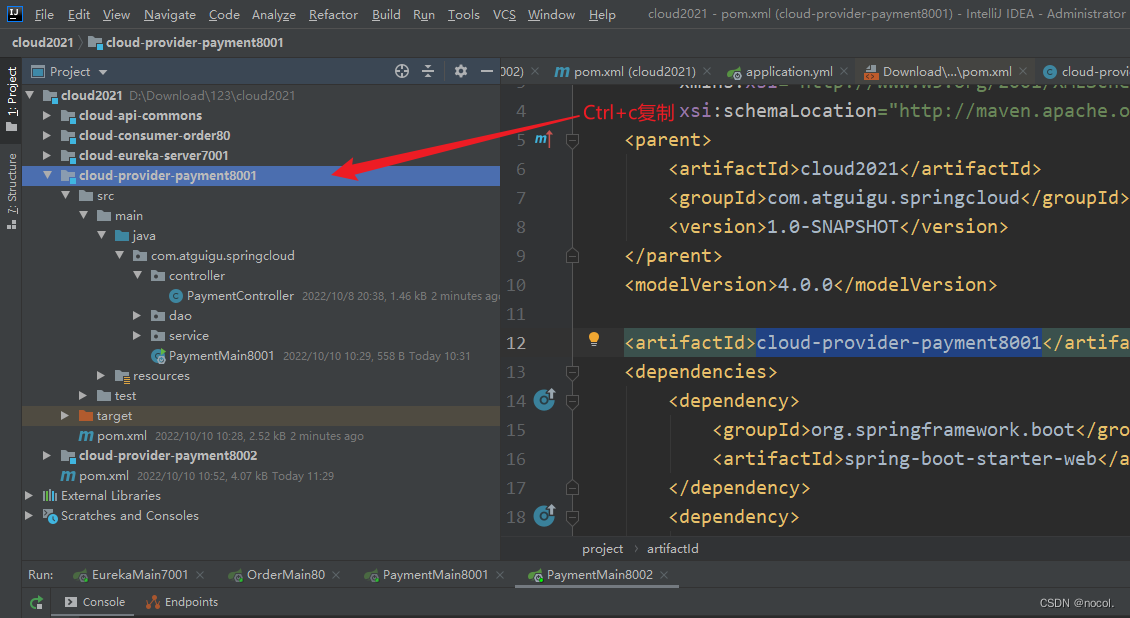Fold the parent tag on line 5

point(572,140)
